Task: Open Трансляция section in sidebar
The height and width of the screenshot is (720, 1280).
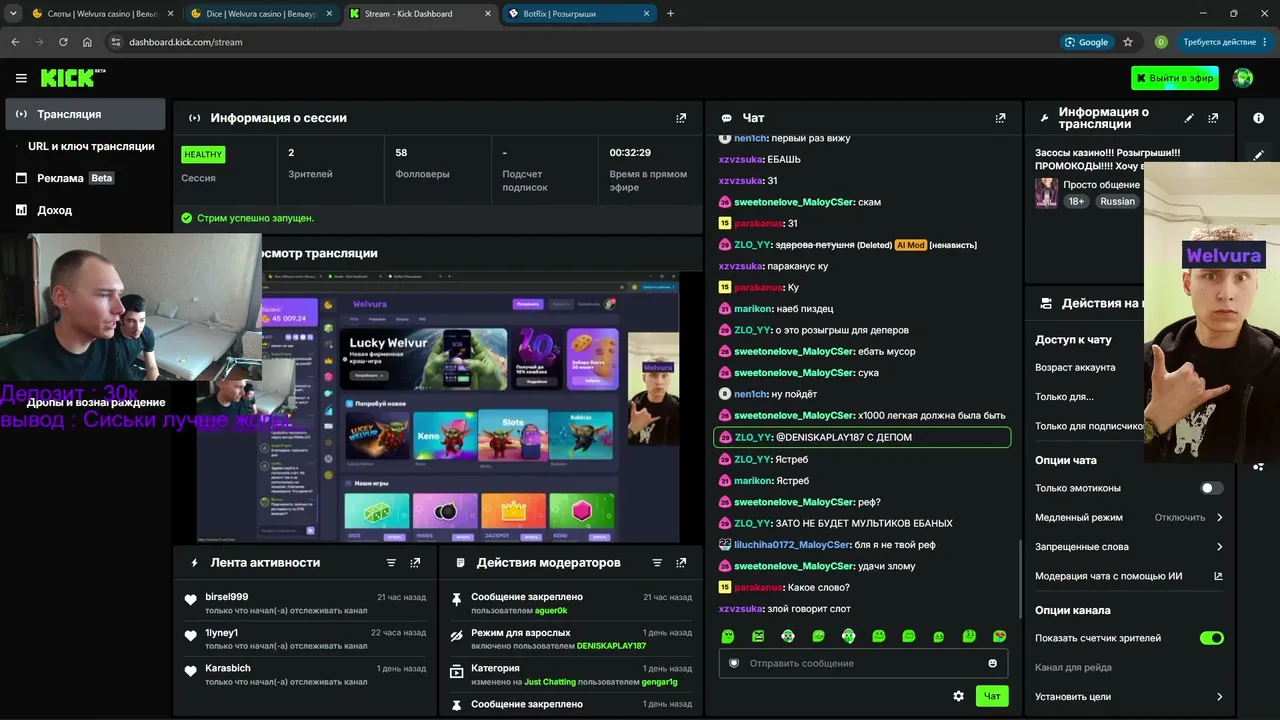Action: [85, 114]
